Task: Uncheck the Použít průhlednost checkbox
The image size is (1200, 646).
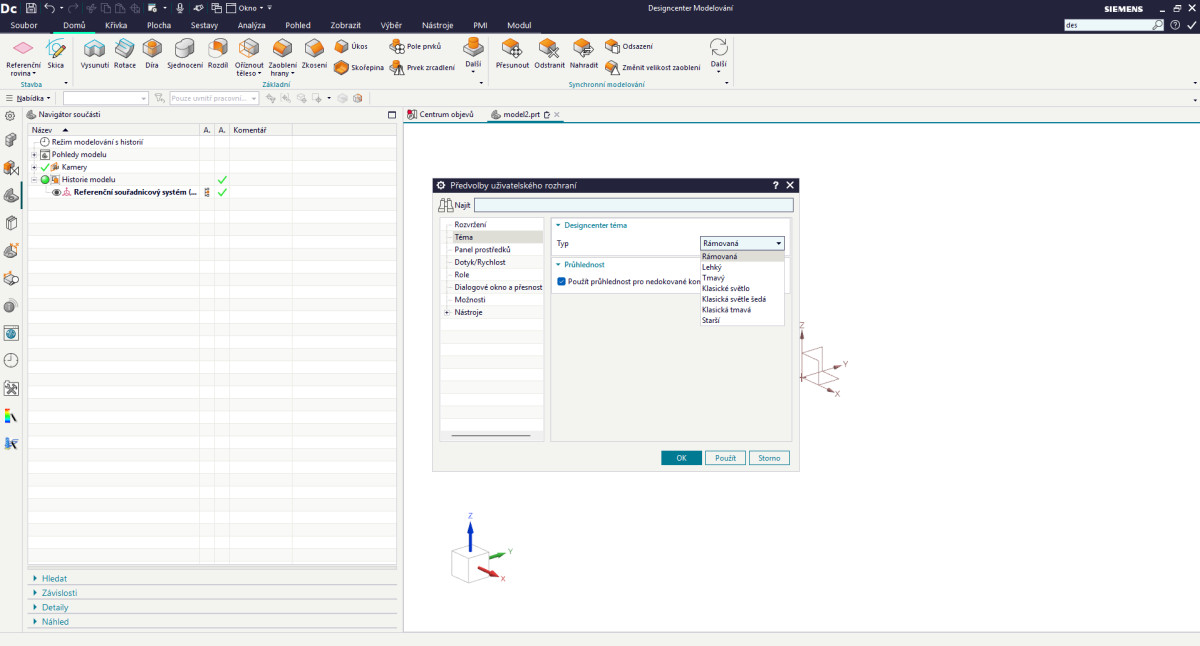Action: click(562, 282)
